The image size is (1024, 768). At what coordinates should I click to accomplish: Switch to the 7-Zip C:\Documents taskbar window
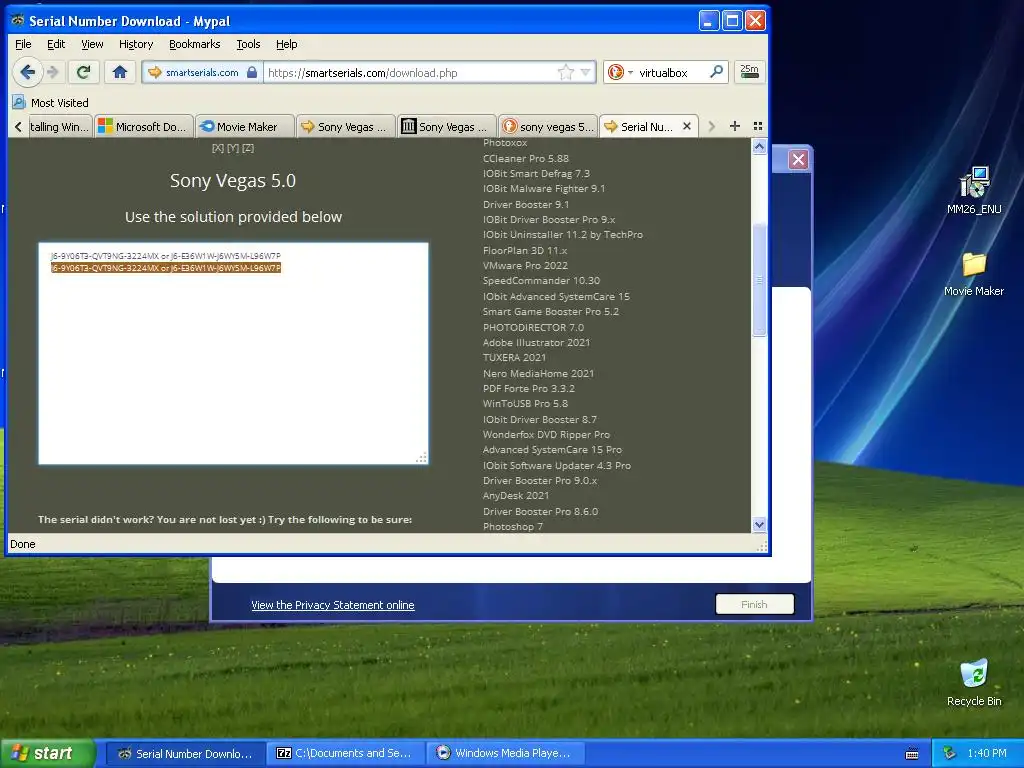(x=345, y=753)
